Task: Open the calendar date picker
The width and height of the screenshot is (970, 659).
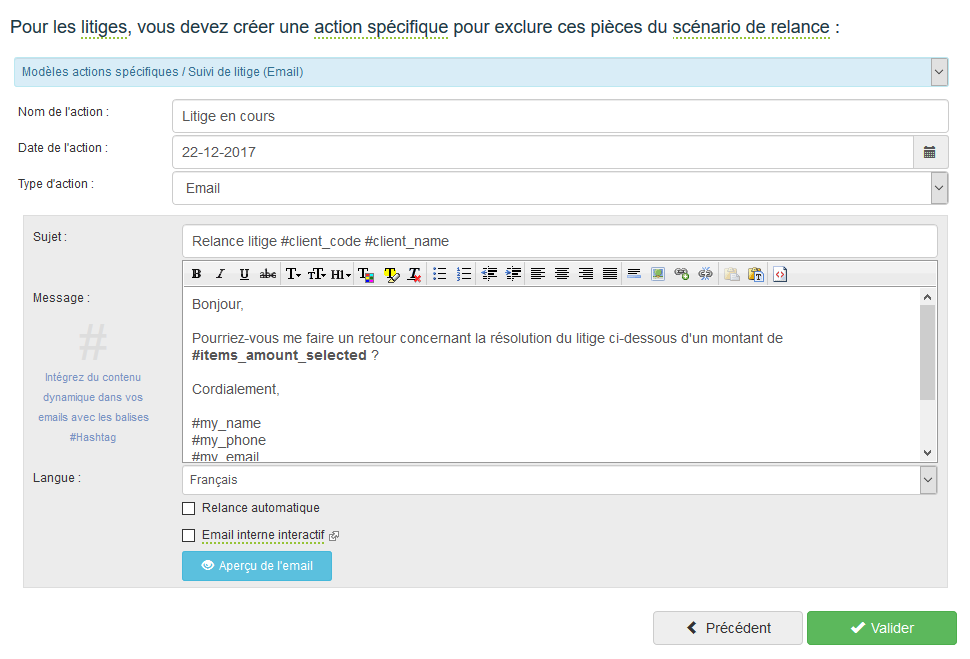Action: click(930, 152)
